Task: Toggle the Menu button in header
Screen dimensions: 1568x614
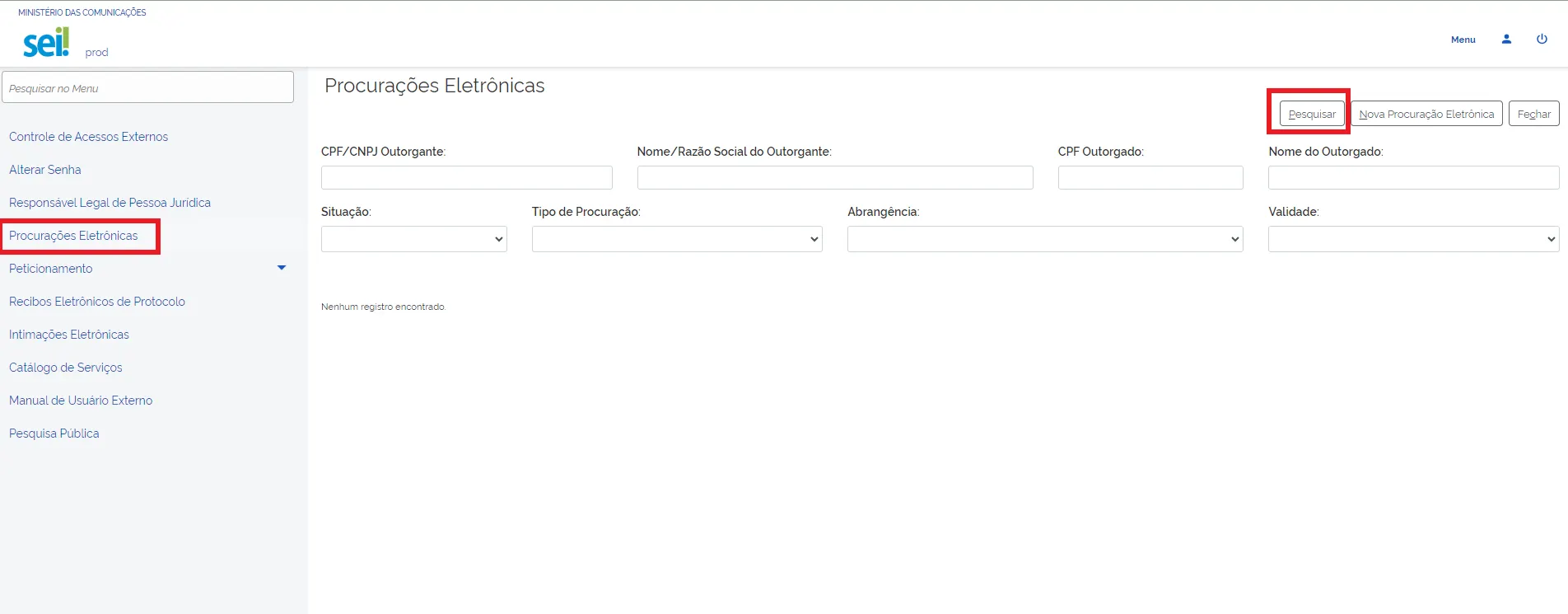Action: click(1463, 40)
